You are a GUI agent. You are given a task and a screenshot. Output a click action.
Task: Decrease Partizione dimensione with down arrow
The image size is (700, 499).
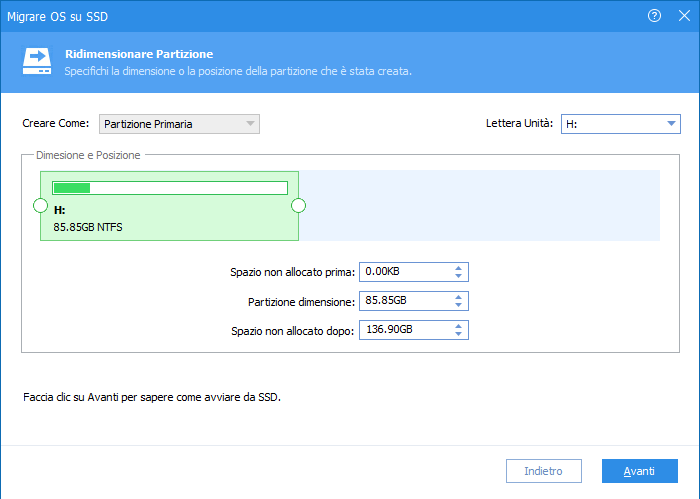click(x=458, y=305)
